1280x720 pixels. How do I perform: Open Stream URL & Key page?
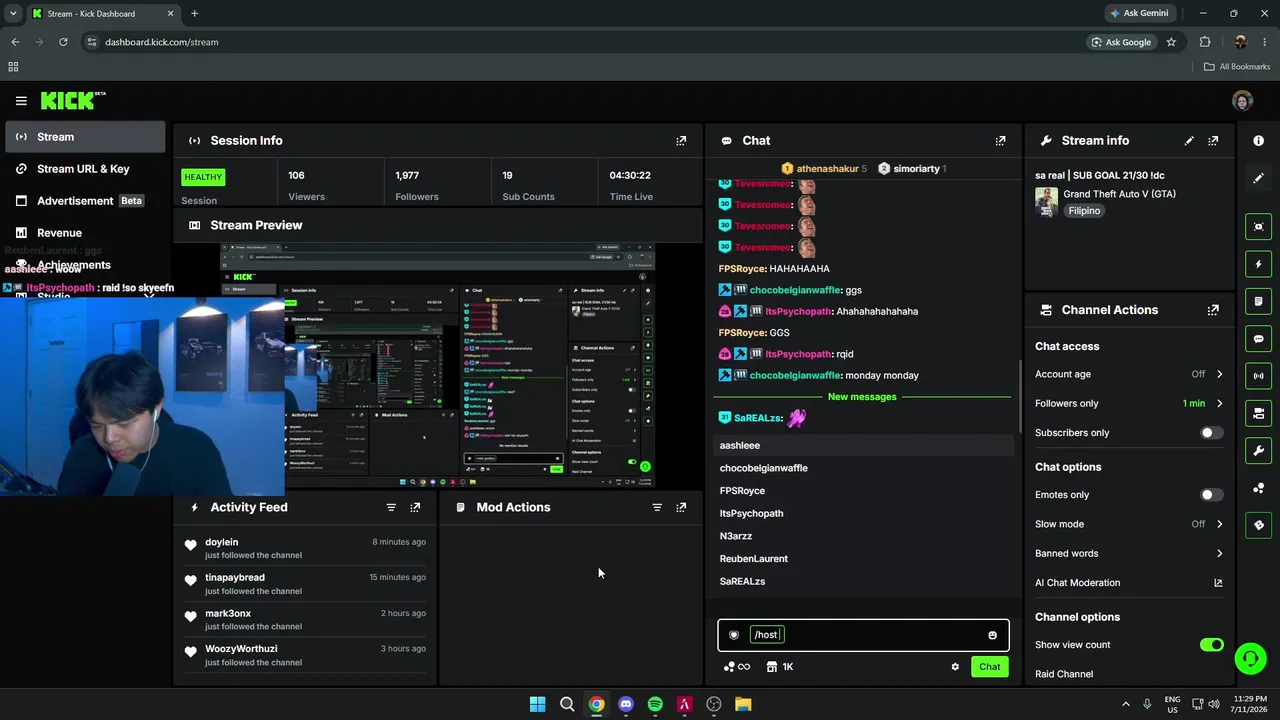coord(85,169)
